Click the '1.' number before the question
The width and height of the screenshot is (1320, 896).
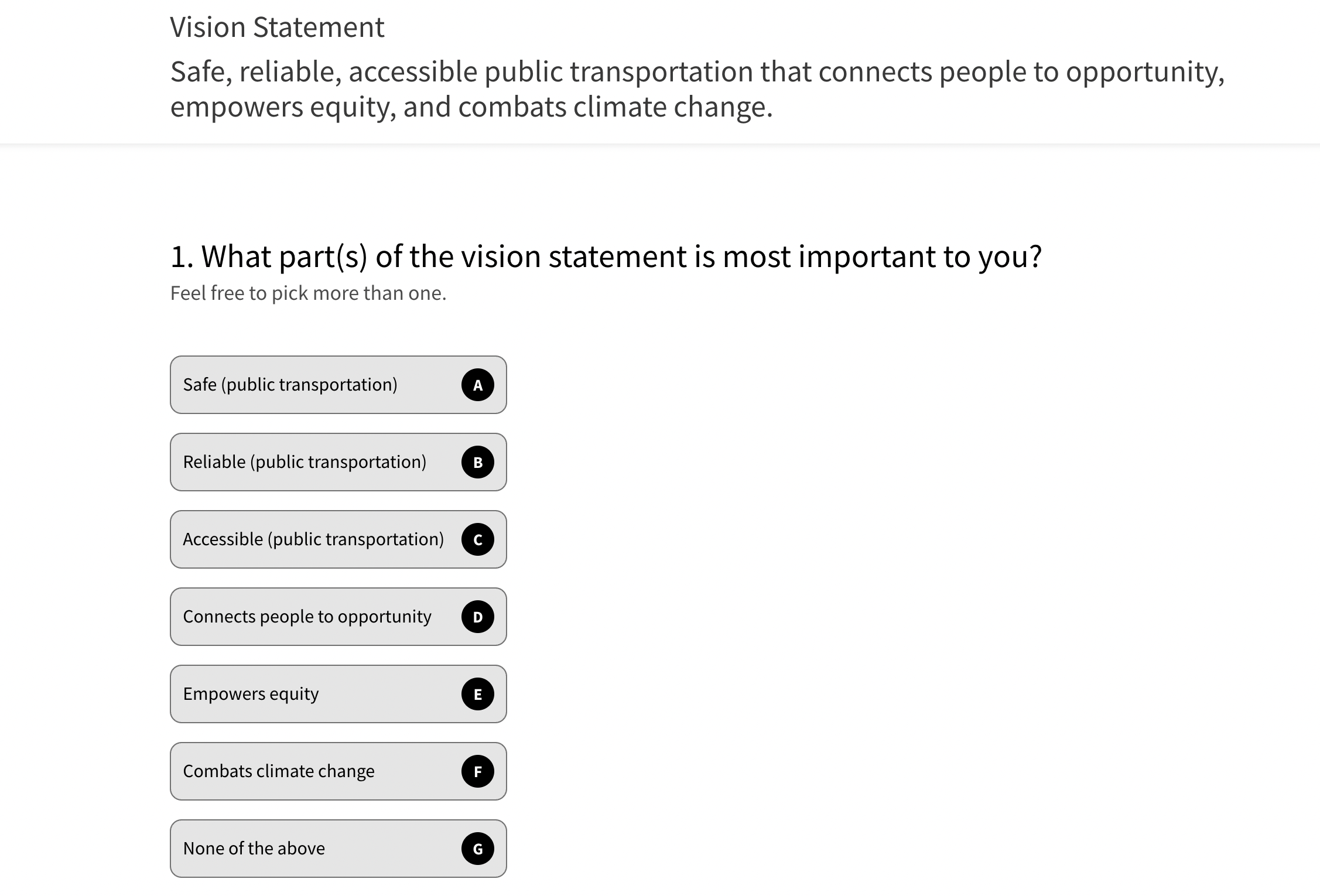(x=182, y=257)
